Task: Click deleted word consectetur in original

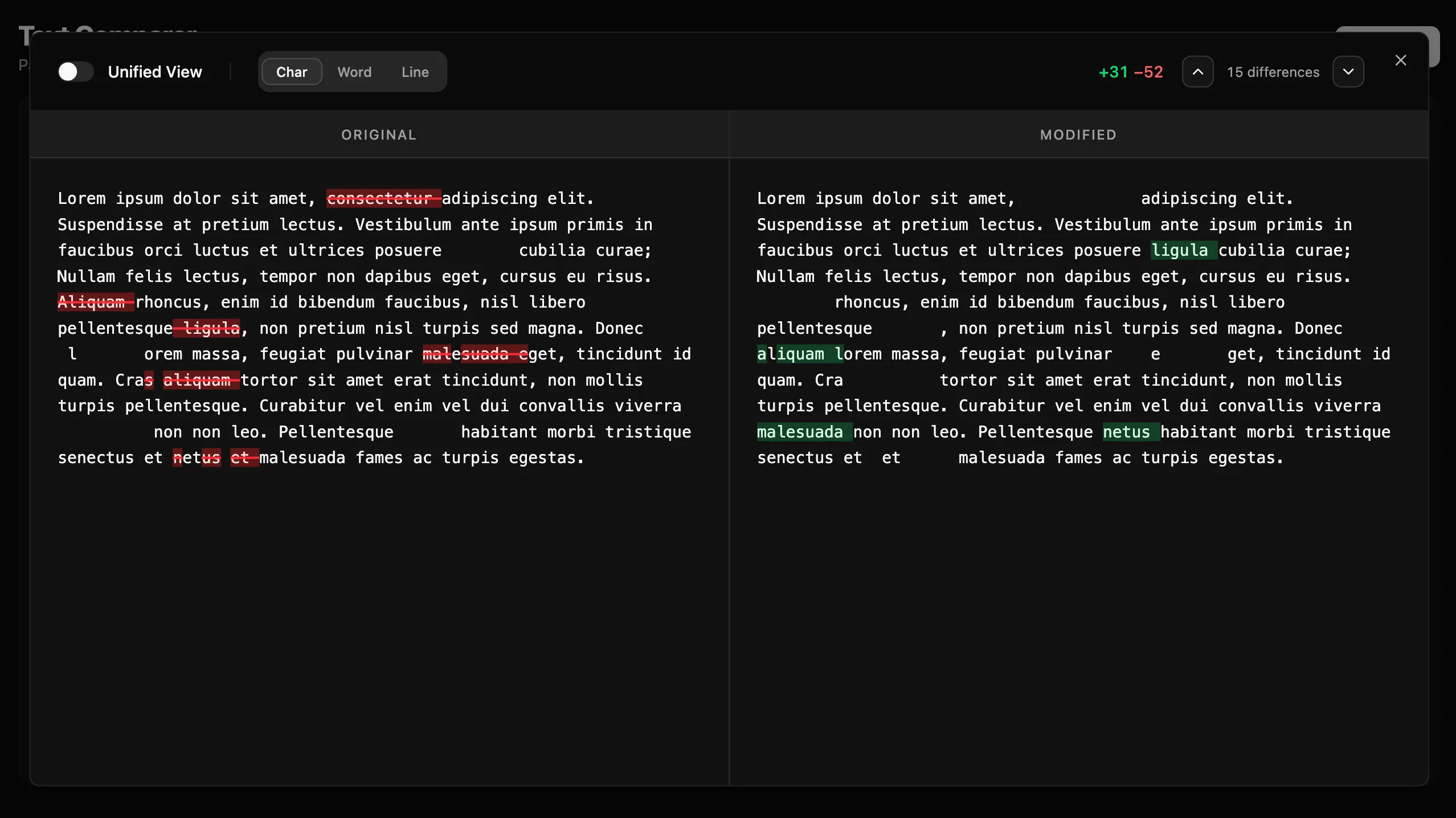Action: 384,198
